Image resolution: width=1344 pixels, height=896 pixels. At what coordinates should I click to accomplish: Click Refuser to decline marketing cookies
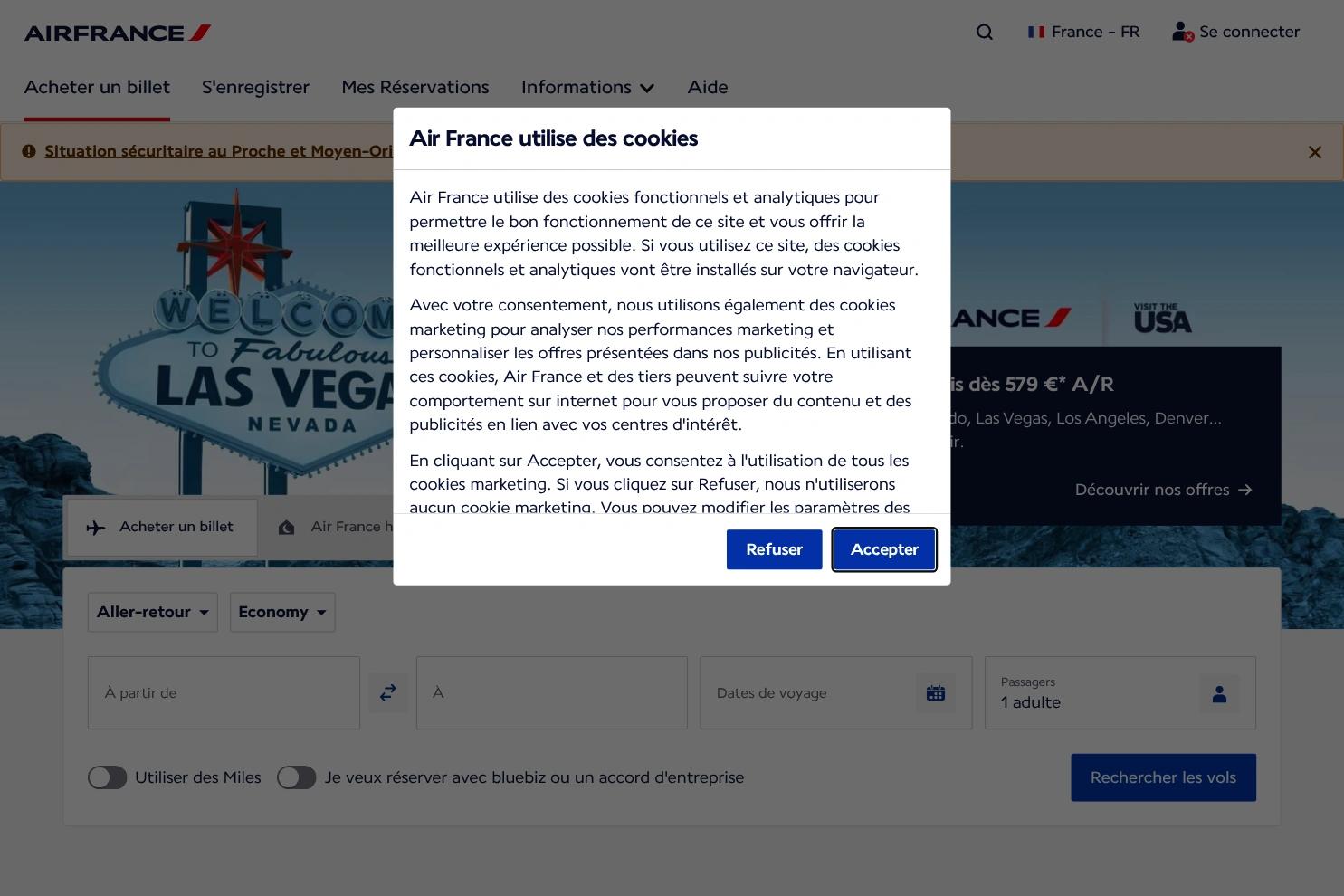pos(774,549)
